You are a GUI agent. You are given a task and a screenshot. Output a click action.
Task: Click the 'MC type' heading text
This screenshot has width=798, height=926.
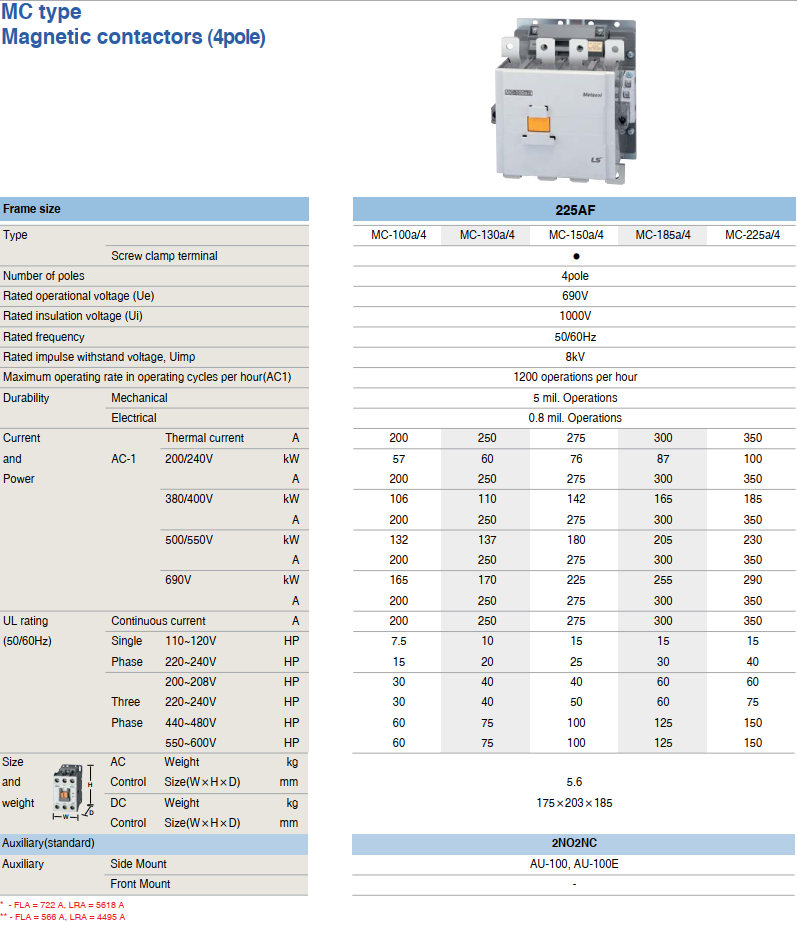41,11
